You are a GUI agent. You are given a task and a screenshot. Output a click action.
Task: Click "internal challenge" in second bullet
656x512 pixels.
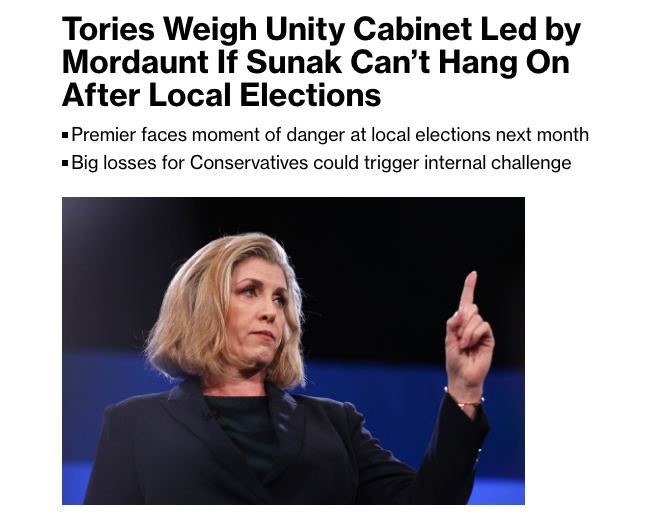coord(497,162)
